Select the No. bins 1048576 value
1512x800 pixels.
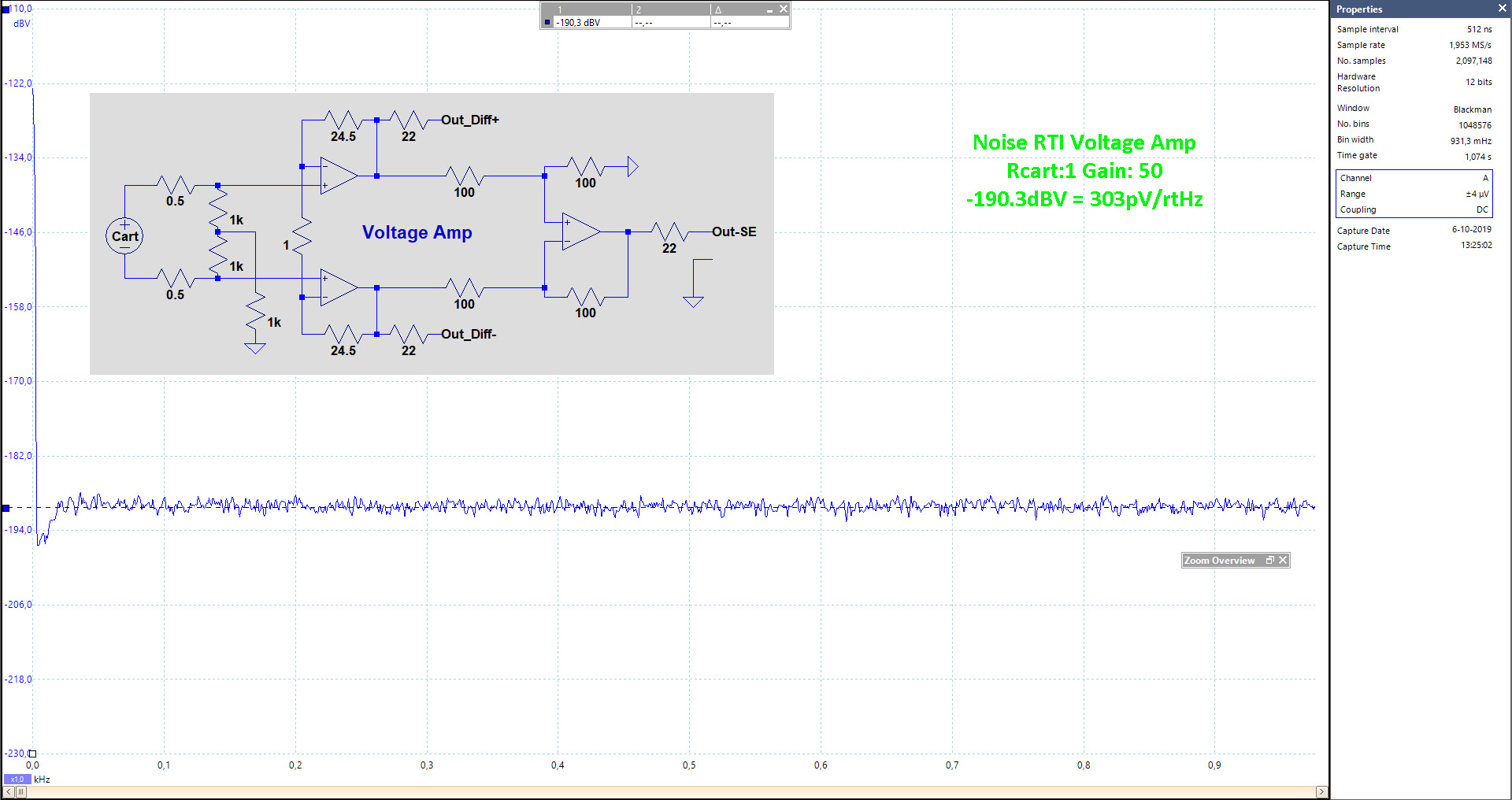(x=1474, y=125)
